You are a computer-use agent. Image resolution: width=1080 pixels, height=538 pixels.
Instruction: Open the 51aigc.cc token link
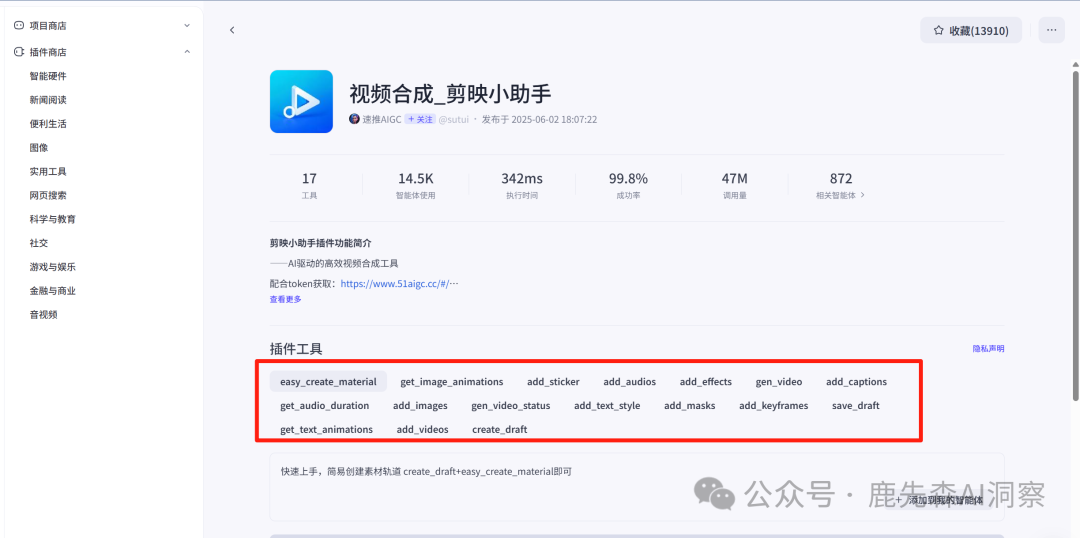[x=399, y=283]
